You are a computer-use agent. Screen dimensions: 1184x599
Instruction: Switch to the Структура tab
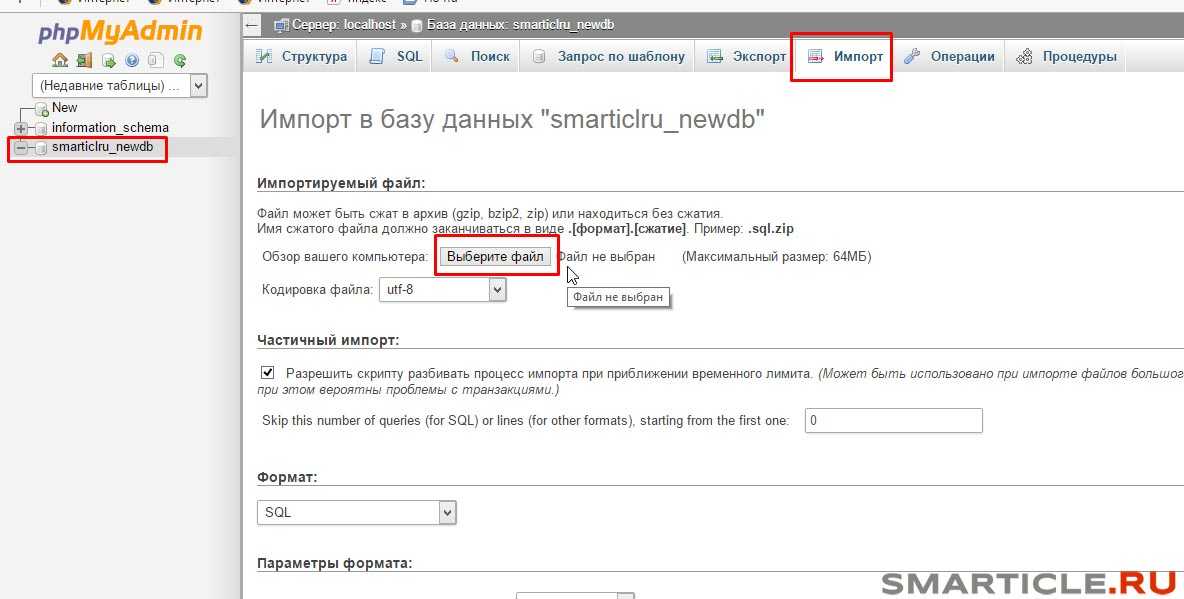(302, 56)
